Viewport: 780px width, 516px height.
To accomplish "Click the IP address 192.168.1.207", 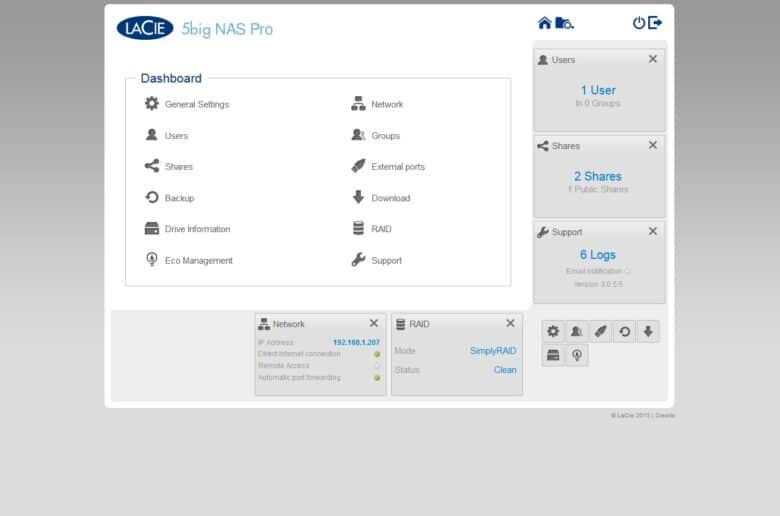I will [356, 342].
